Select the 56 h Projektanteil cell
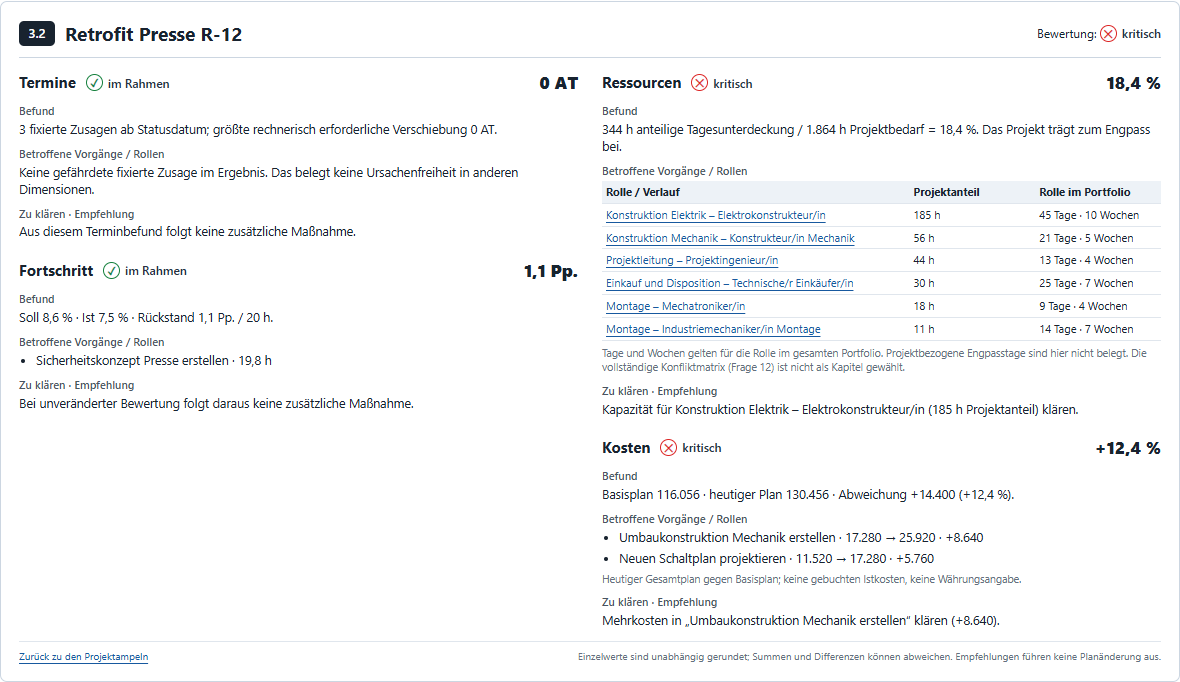 [x=923, y=238]
